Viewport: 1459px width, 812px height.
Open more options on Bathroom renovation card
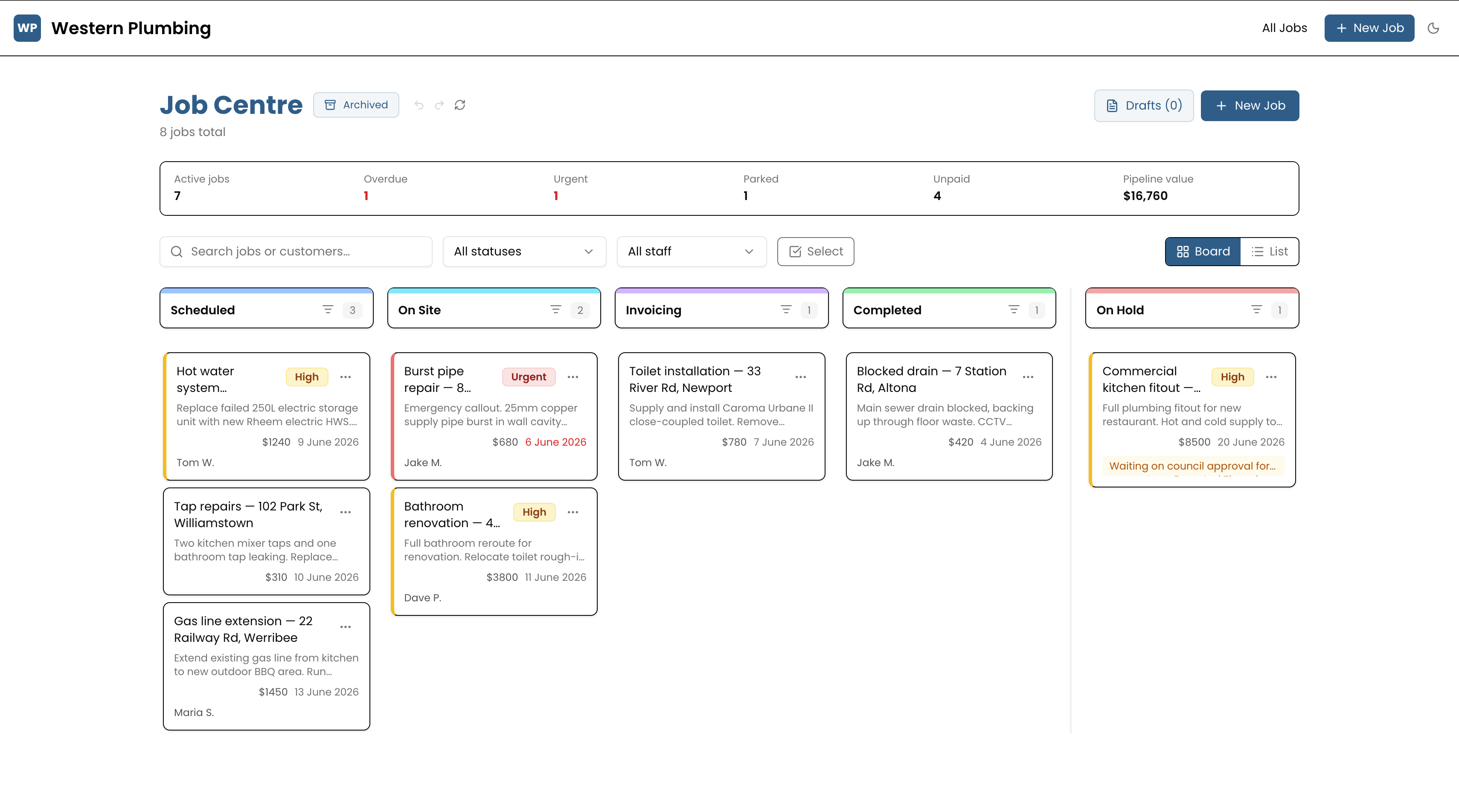pos(573,513)
